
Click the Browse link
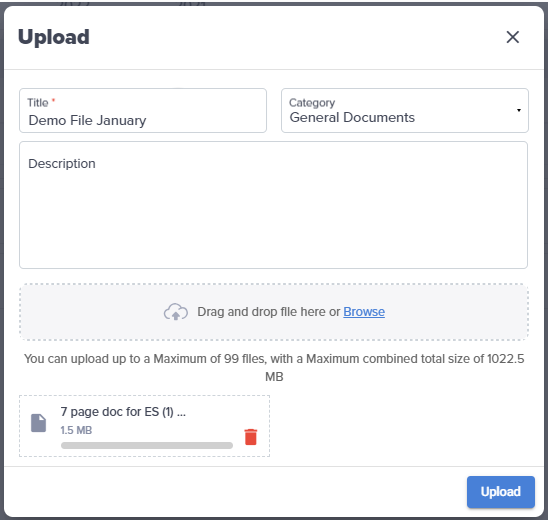pos(364,311)
